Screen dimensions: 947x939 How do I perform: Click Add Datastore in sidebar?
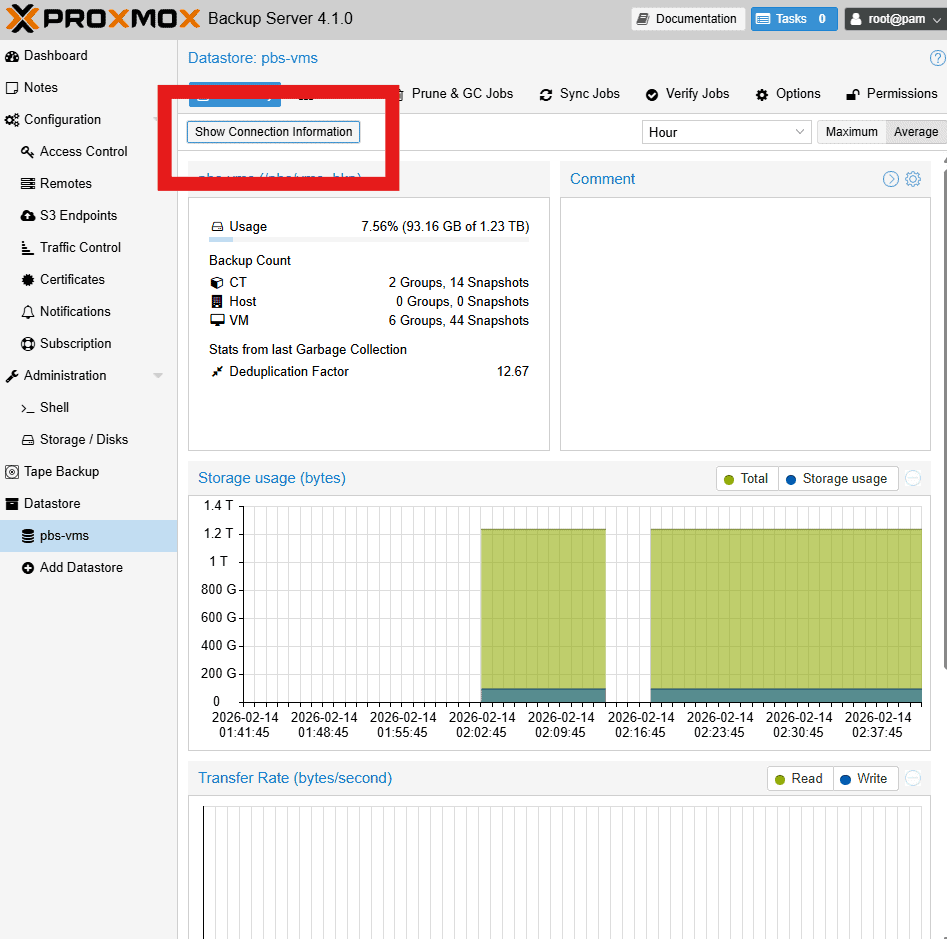pyautogui.click(x=80, y=567)
